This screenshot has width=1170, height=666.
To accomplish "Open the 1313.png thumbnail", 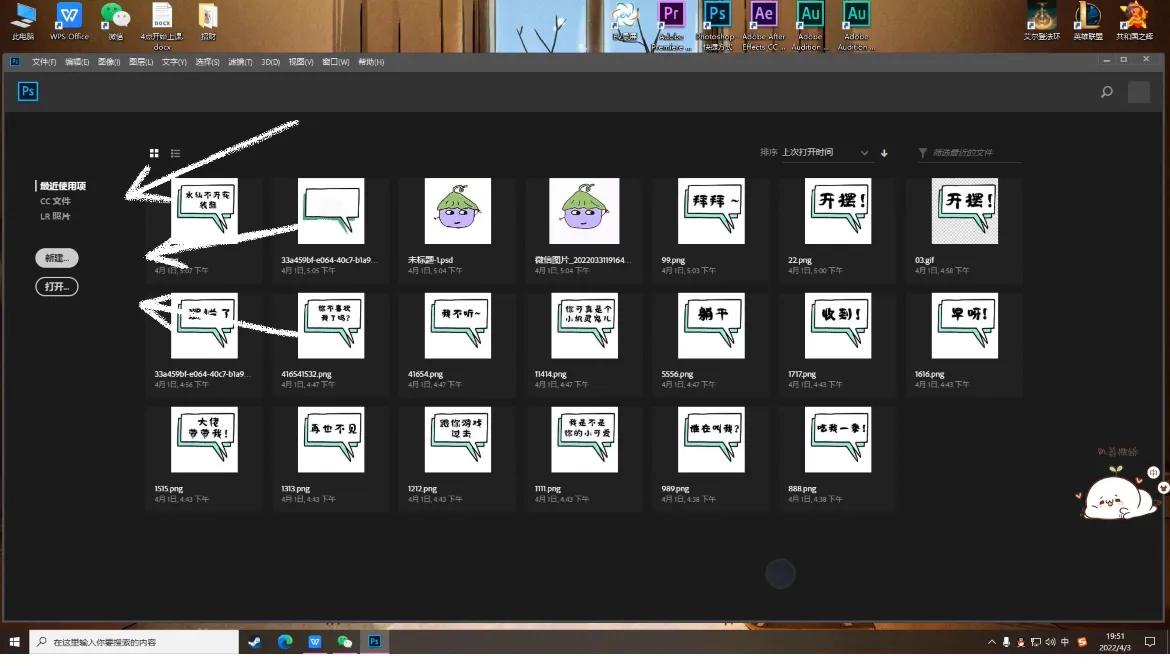I will (331, 440).
